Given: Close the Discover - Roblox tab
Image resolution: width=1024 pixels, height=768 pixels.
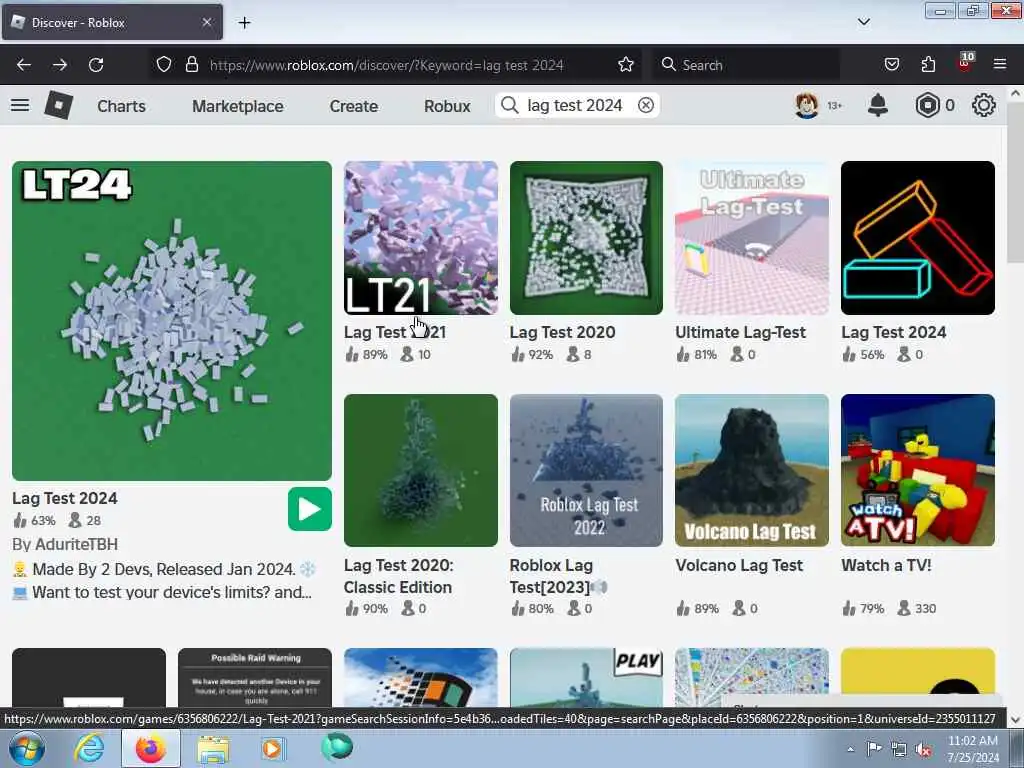Looking at the screenshot, I should (x=206, y=22).
